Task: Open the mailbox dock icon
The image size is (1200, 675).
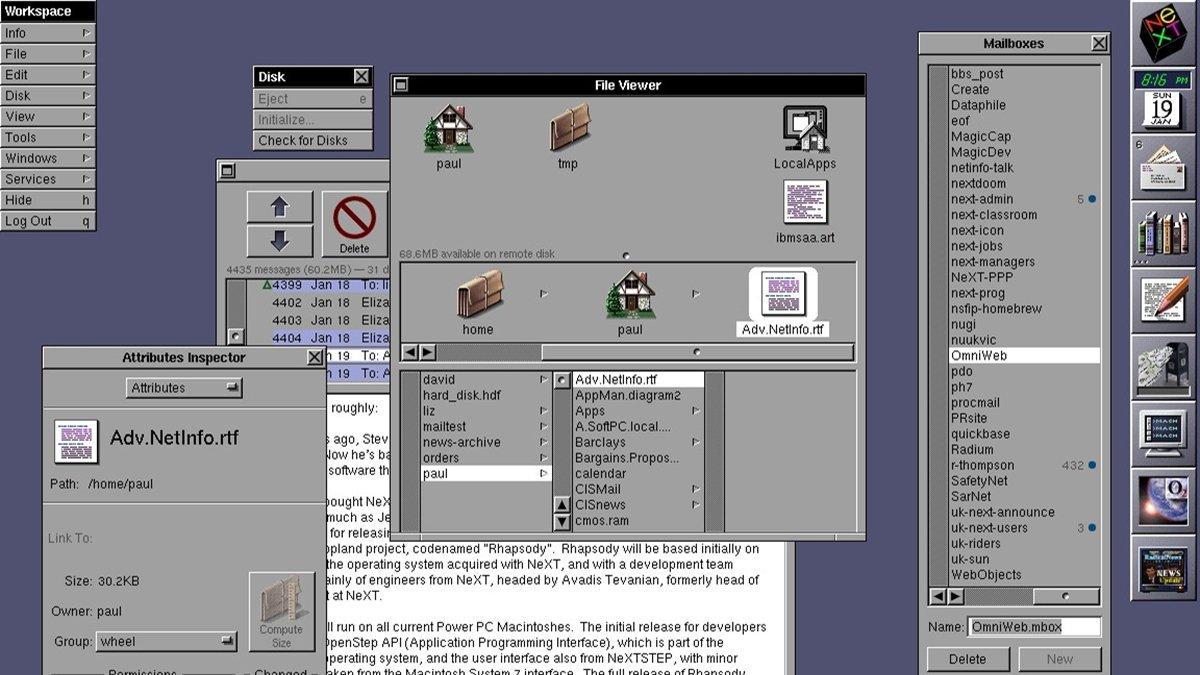Action: [x=1163, y=367]
